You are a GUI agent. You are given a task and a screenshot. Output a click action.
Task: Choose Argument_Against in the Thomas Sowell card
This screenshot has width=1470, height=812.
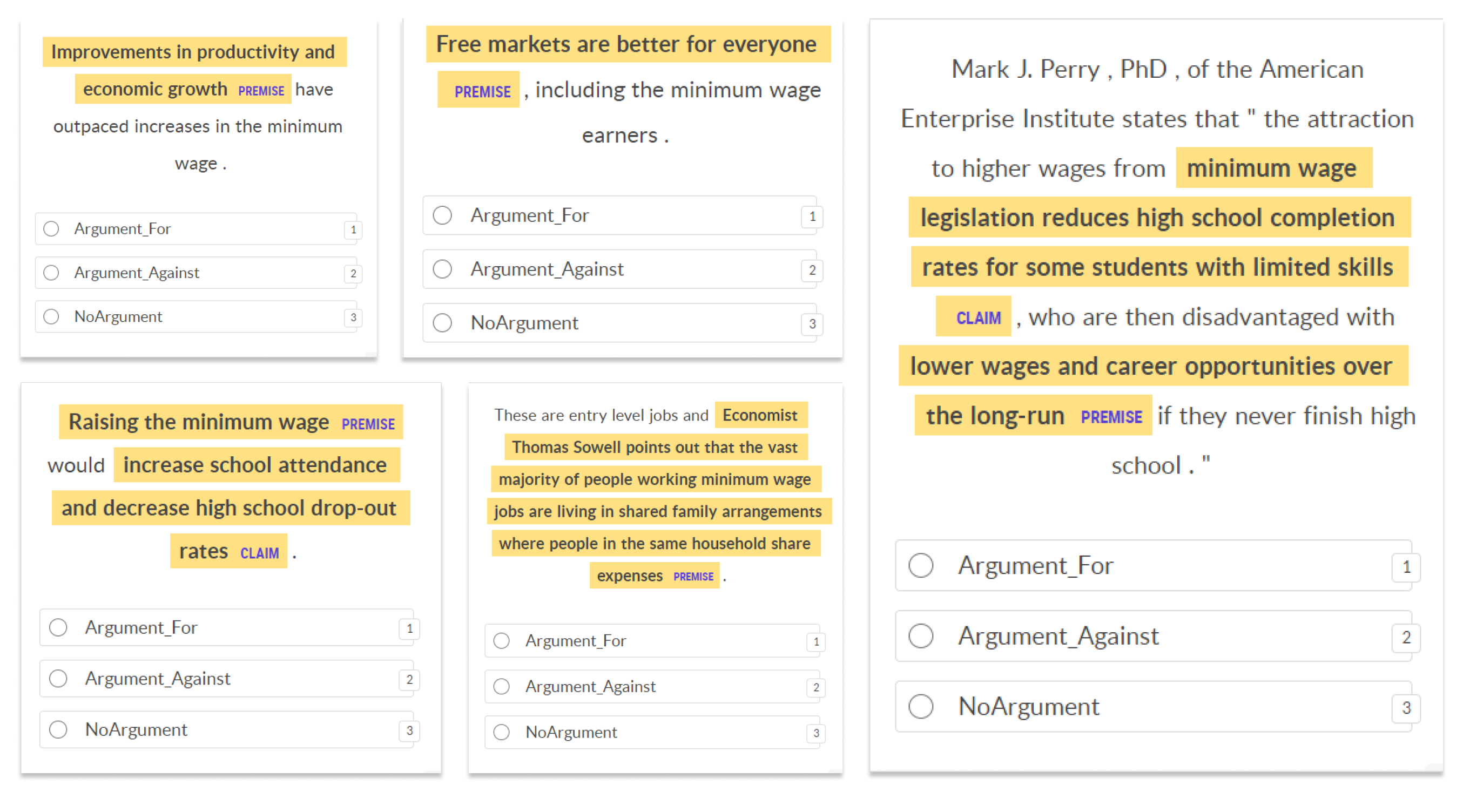click(652, 686)
